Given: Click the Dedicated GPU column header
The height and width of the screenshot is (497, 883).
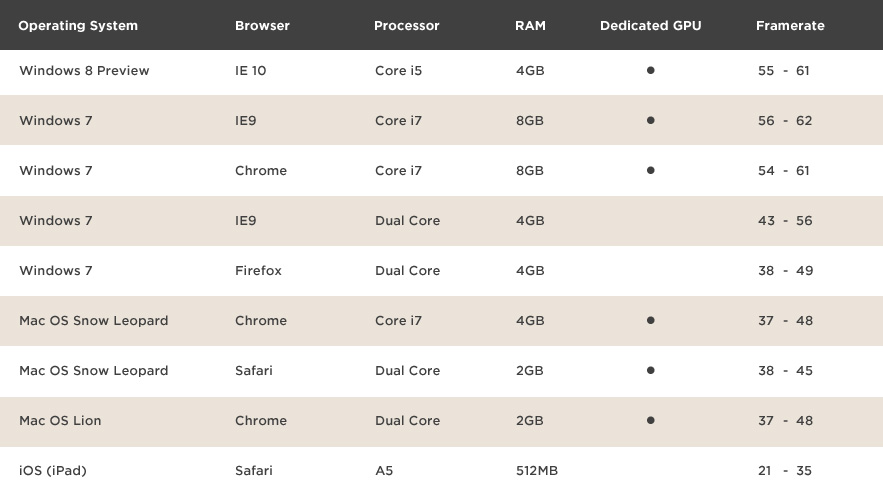Looking at the screenshot, I should point(650,26).
